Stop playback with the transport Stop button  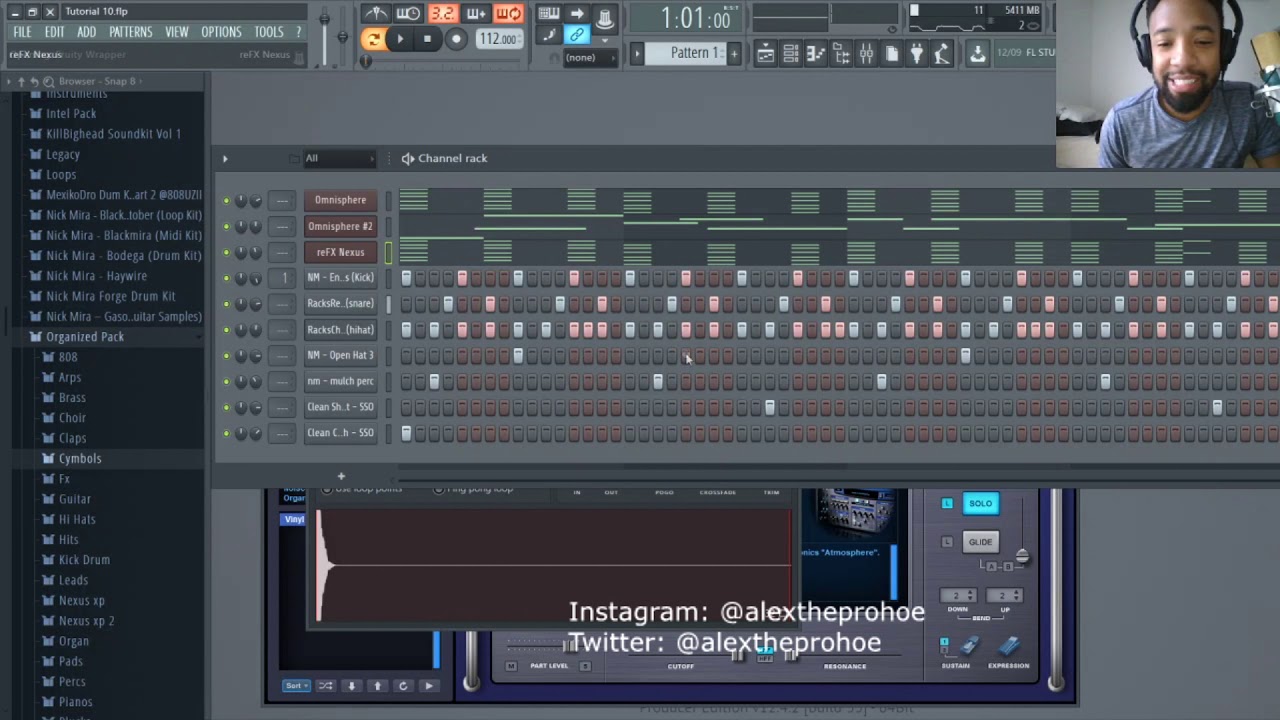tap(427, 39)
